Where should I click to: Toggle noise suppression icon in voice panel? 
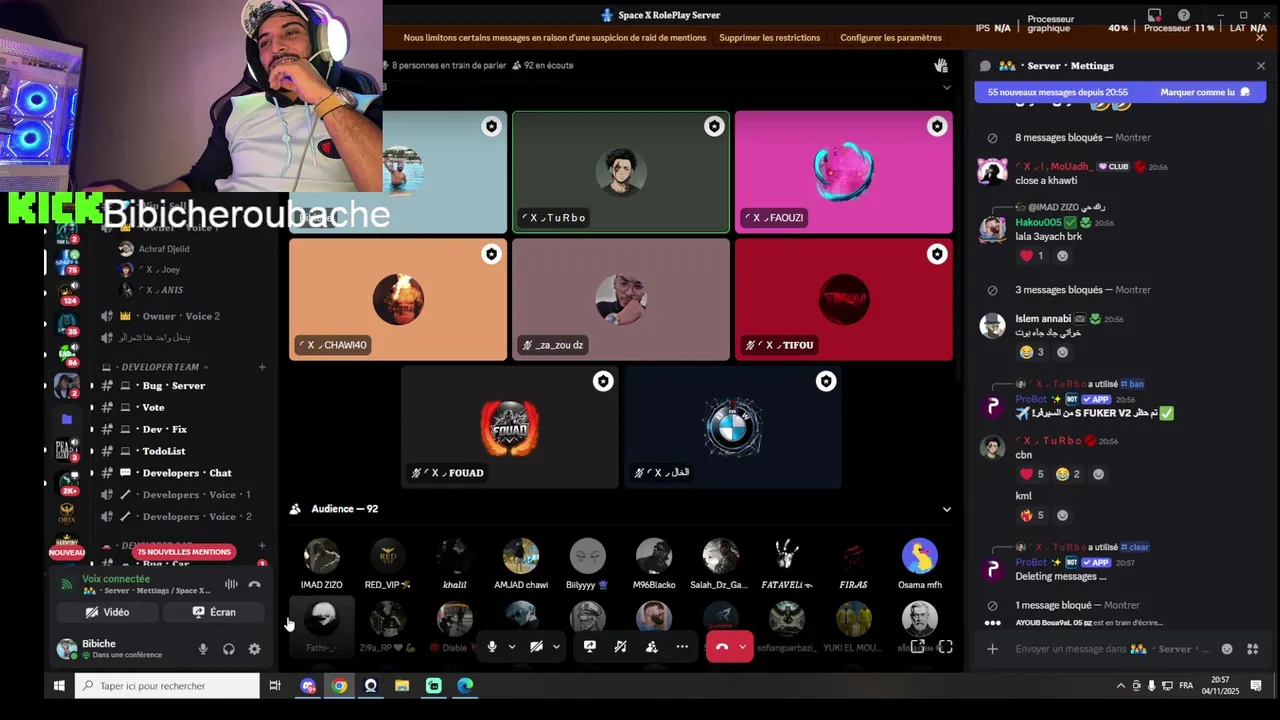pyautogui.click(x=231, y=584)
